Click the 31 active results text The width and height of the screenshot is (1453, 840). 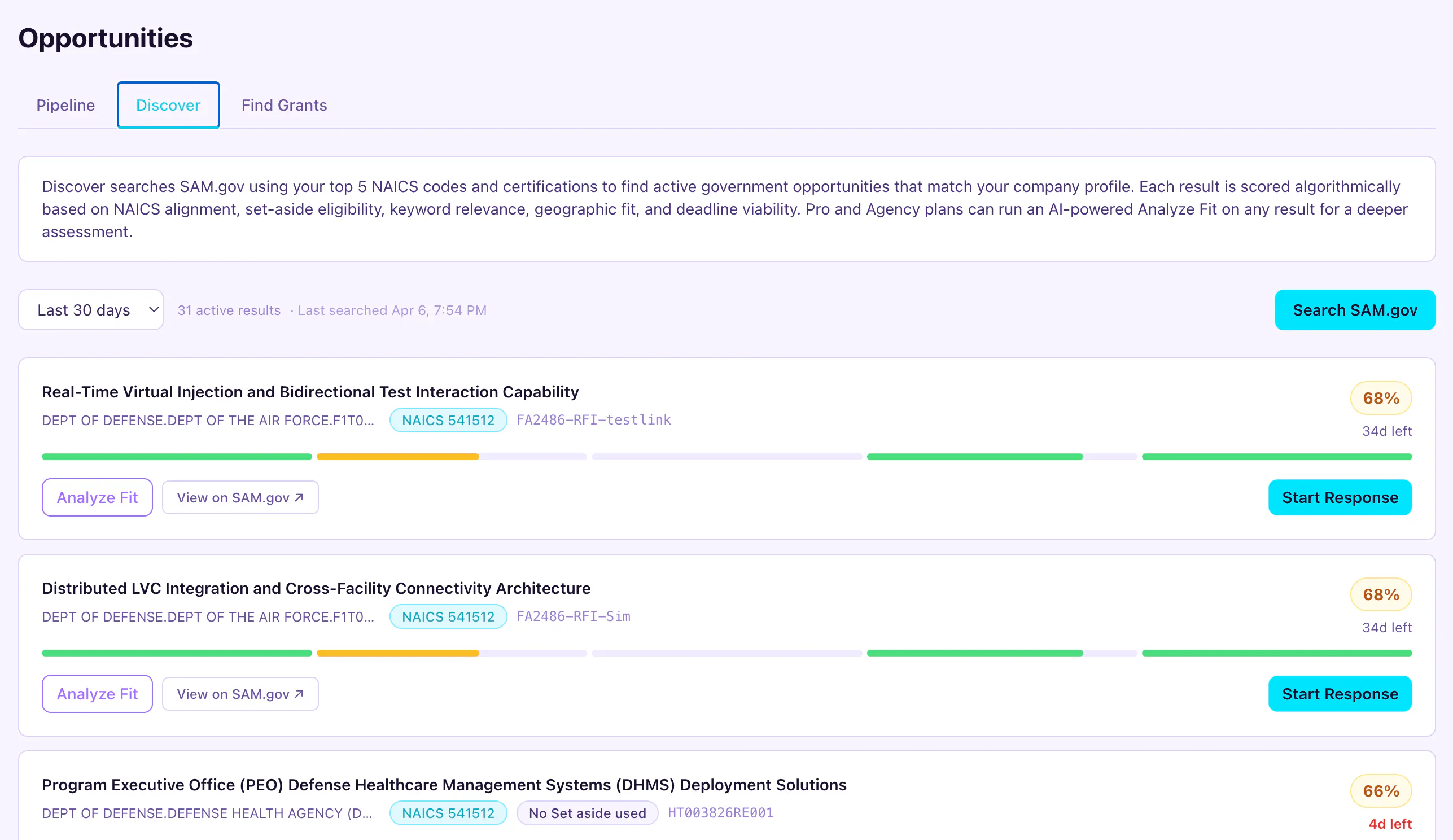pos(229,310)
